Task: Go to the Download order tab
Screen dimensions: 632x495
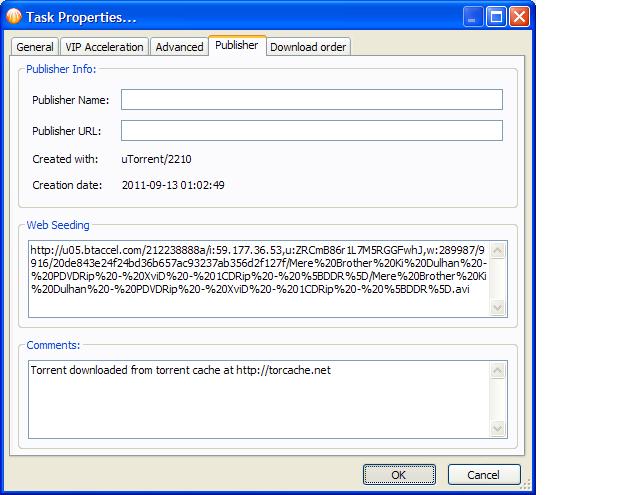Action: tap(308, 47)
